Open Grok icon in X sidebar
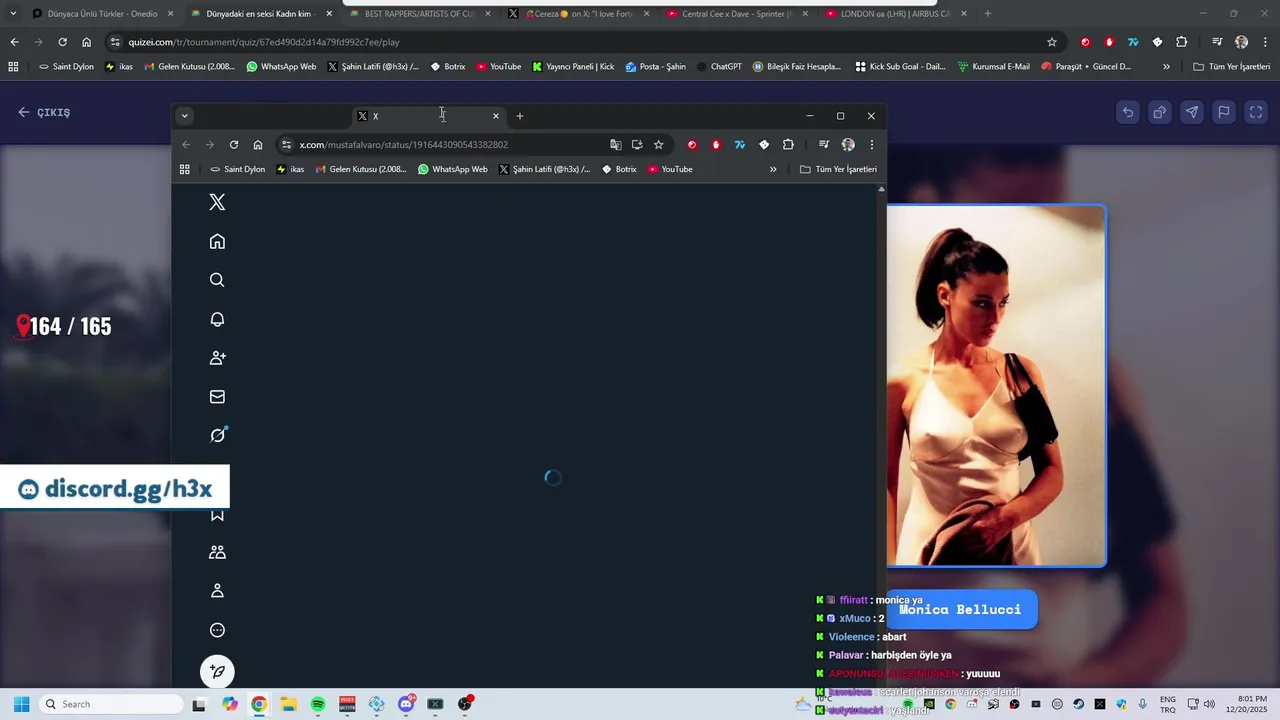The image size is (1280, 720). 217,435
